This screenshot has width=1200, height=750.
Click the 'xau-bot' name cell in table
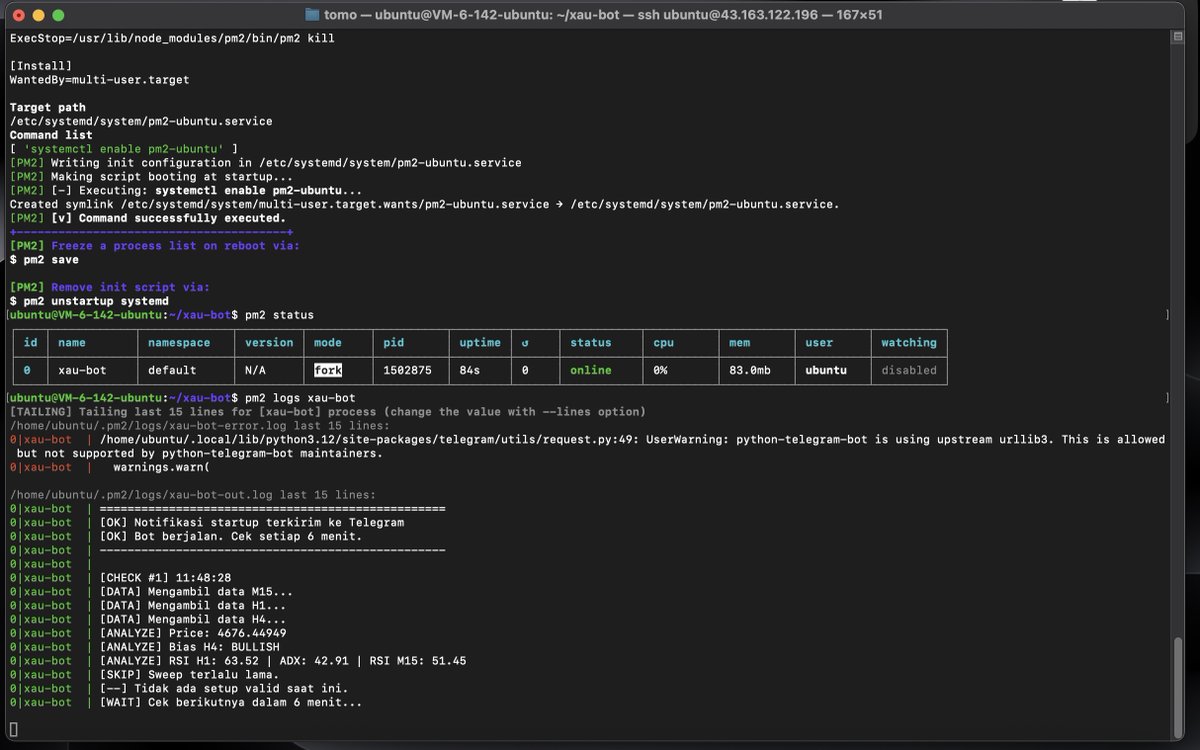82,370
